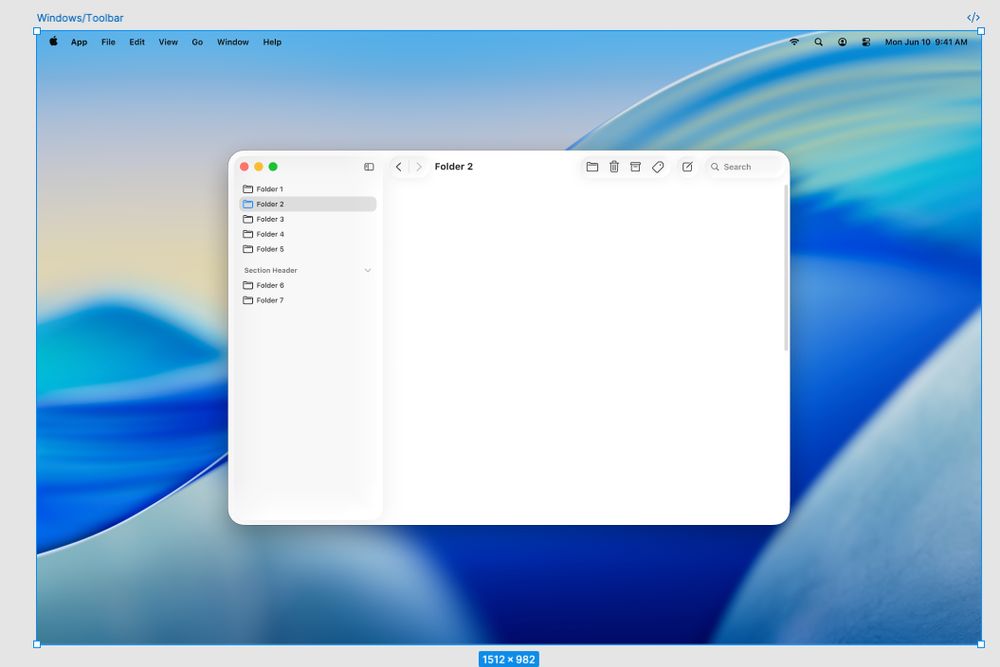
Task: Click the Wi-Fi icon in the menu bar
Action: click(x=794, y=42)
